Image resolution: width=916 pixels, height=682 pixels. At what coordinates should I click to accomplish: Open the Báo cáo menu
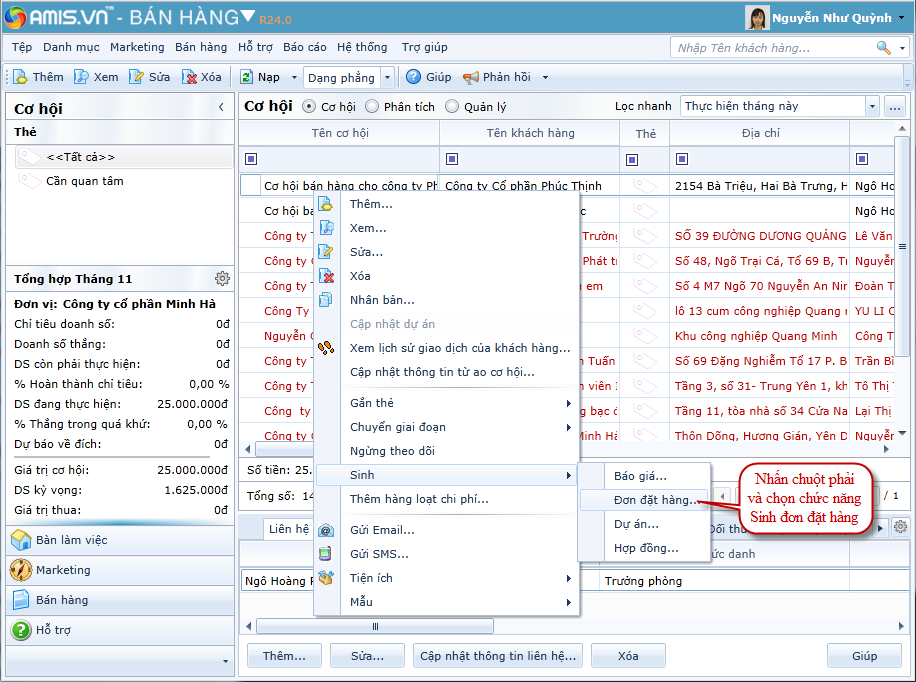point(304,47)
